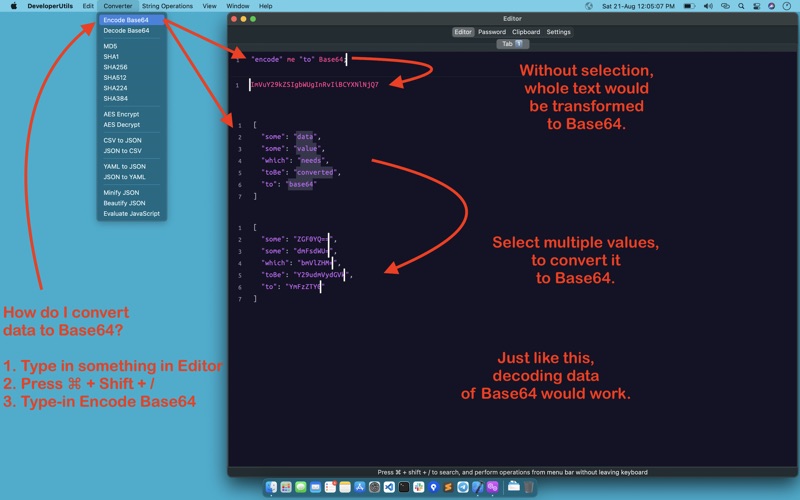Open Reminders app with notification badge
This screenshot has height=500, width=800.
pyautogui.click(x=330, y=487)
